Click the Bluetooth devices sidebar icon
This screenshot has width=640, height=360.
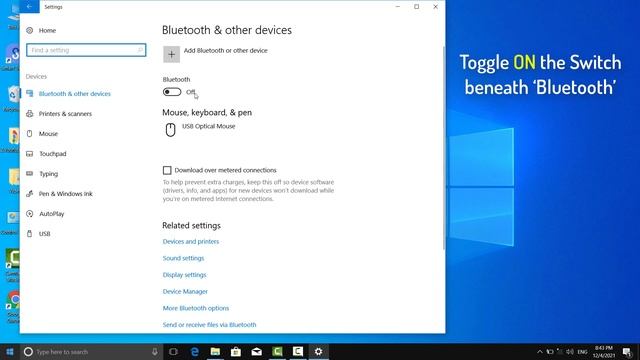pos(29,93)
